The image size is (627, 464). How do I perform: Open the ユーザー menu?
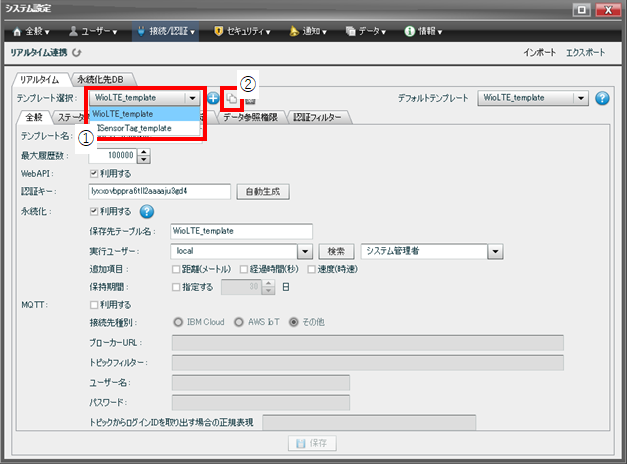click(93, 31)
